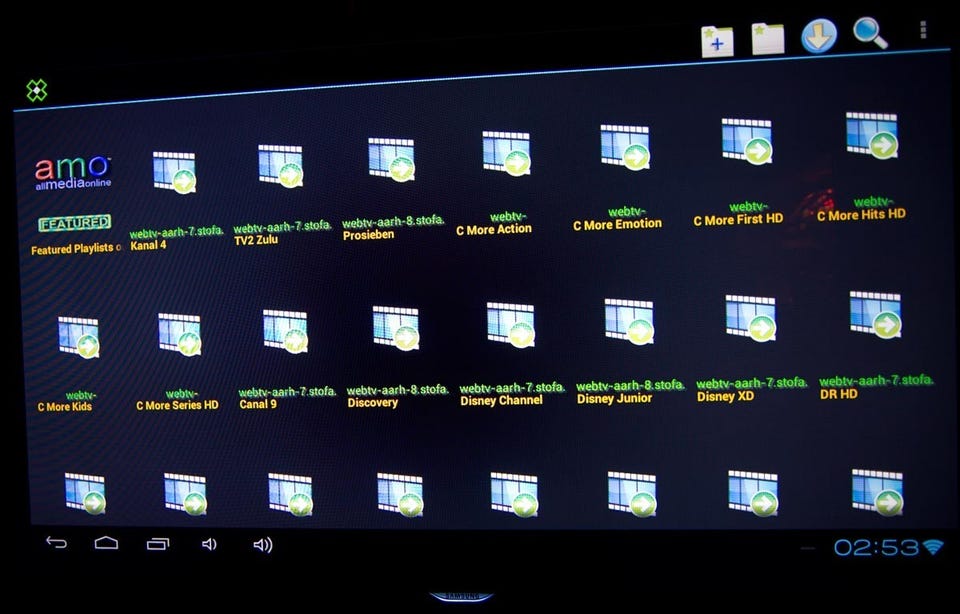Click the 'Disney XD' label
This screenshot has height=614, width=960.
pyautogui.click(x=725, y=397)
